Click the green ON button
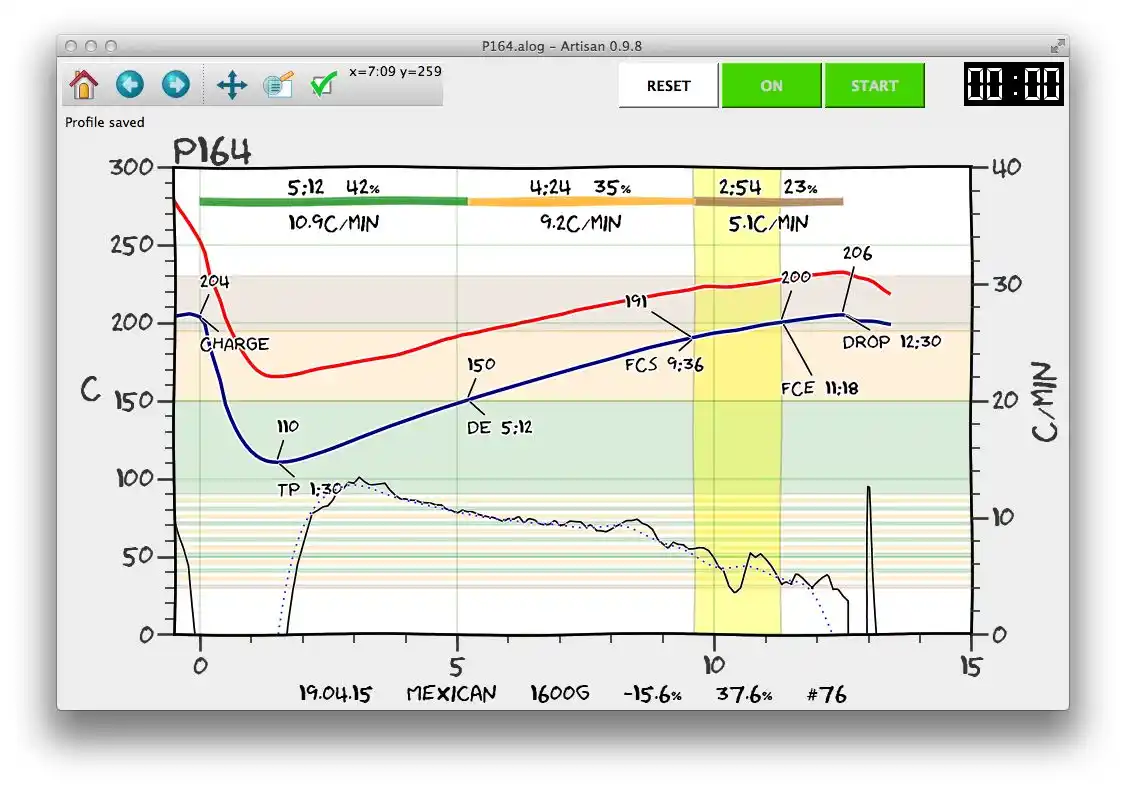1126x789 pixels. pyautogui.click(x=771, y=85)
